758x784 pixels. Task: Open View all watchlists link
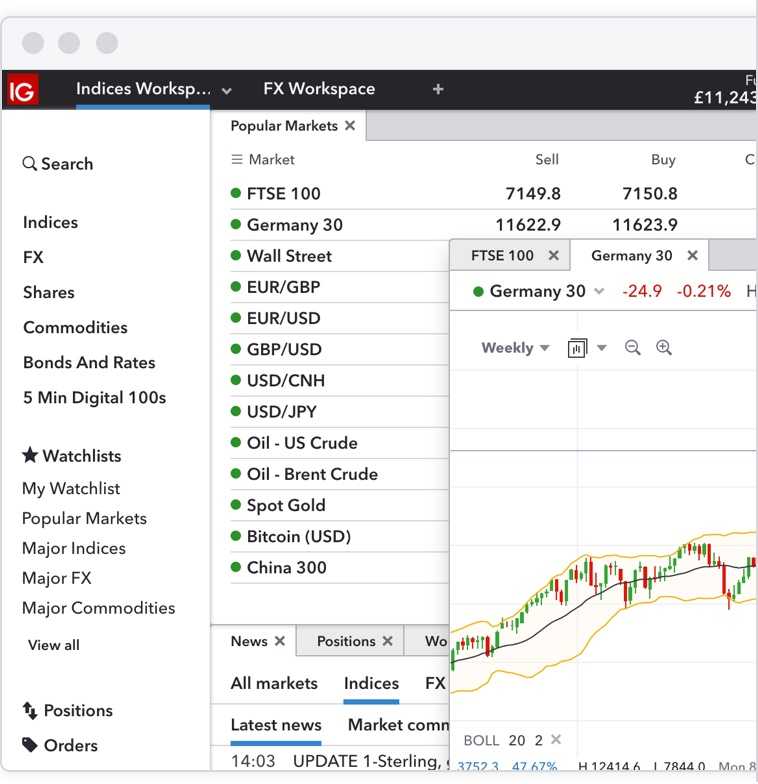(x=54, y=645)
